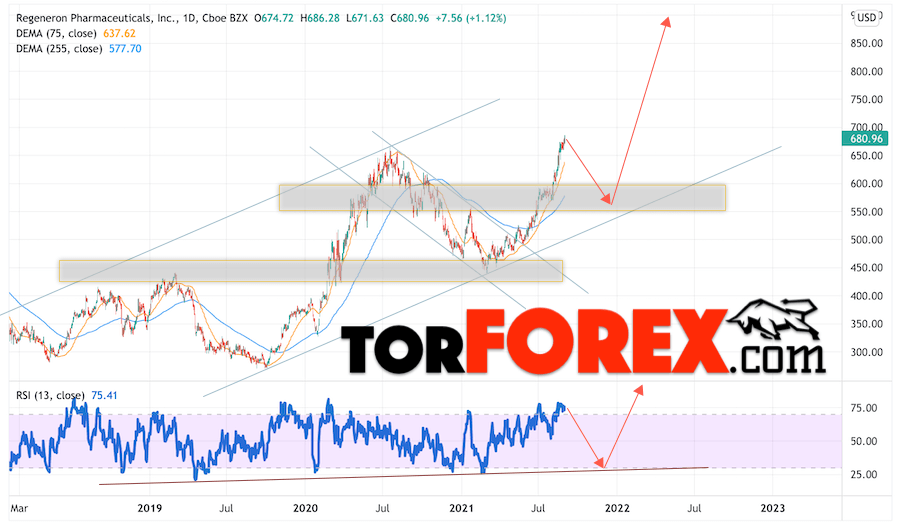
Task: Click the current price label 680.96
Action: [865, 139]
